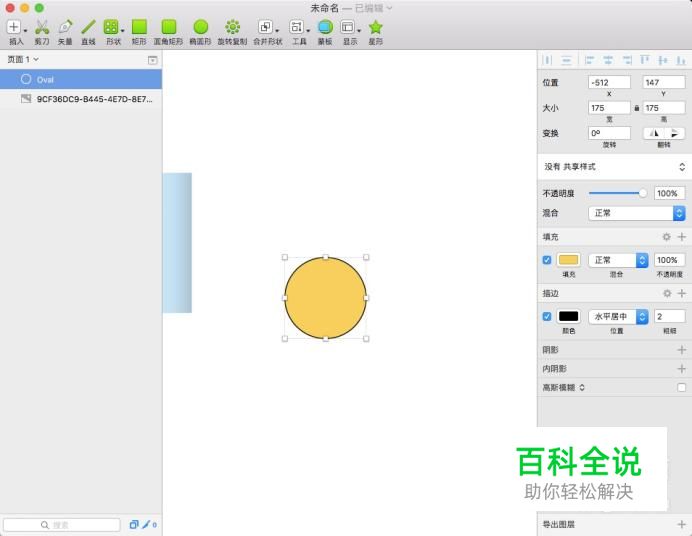
Task: Open the shared style (没有 共享样式) dropdown
Action: coord(614,167)
